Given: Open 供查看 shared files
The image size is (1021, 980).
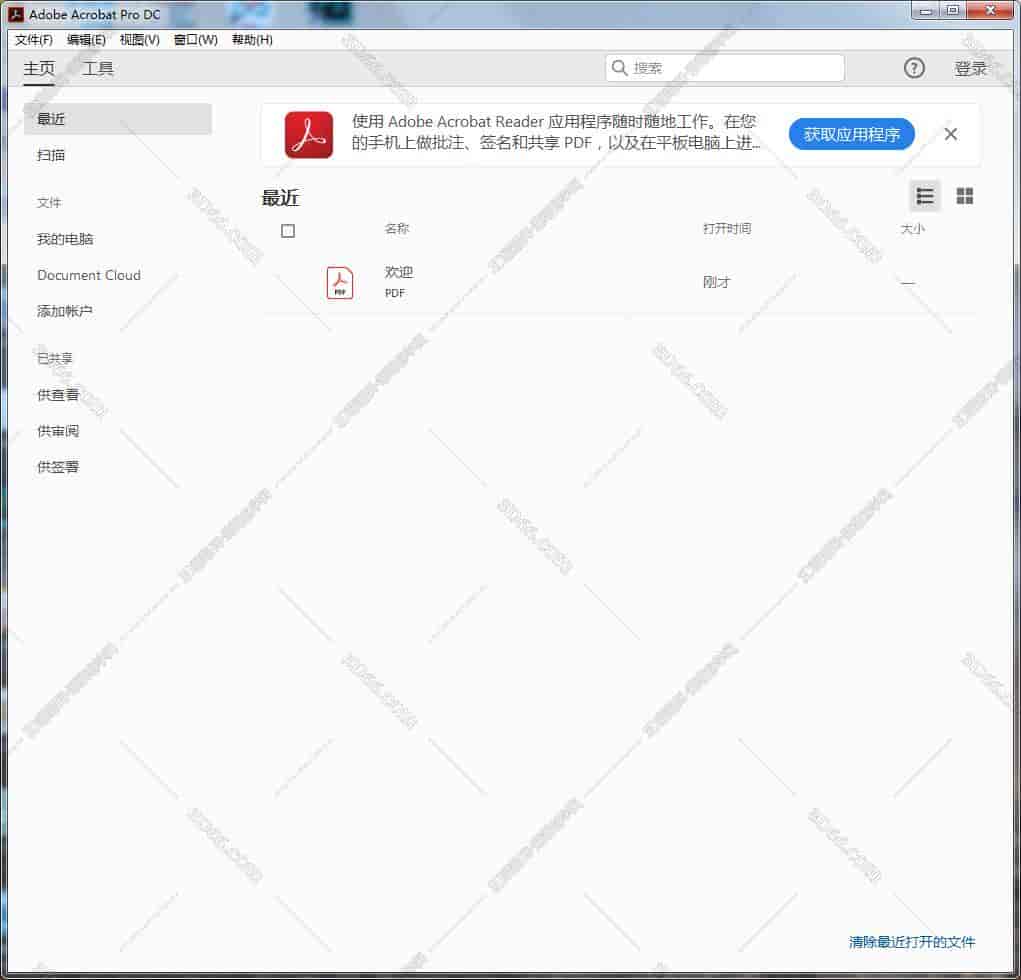Looking at the screenshot, I should click(58, 395).
